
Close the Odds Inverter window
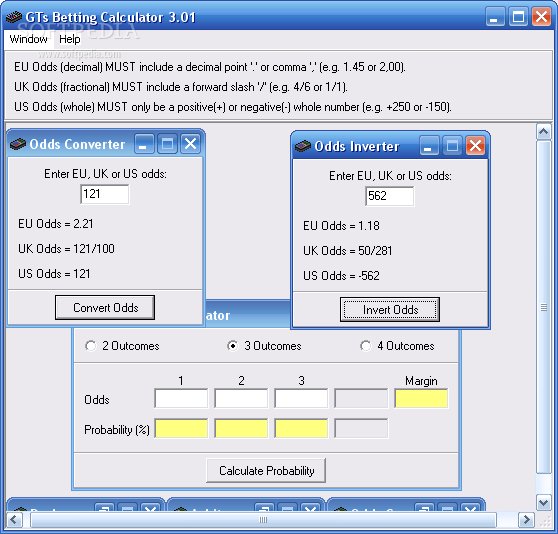pyautogui.click(x=475, y=146)
